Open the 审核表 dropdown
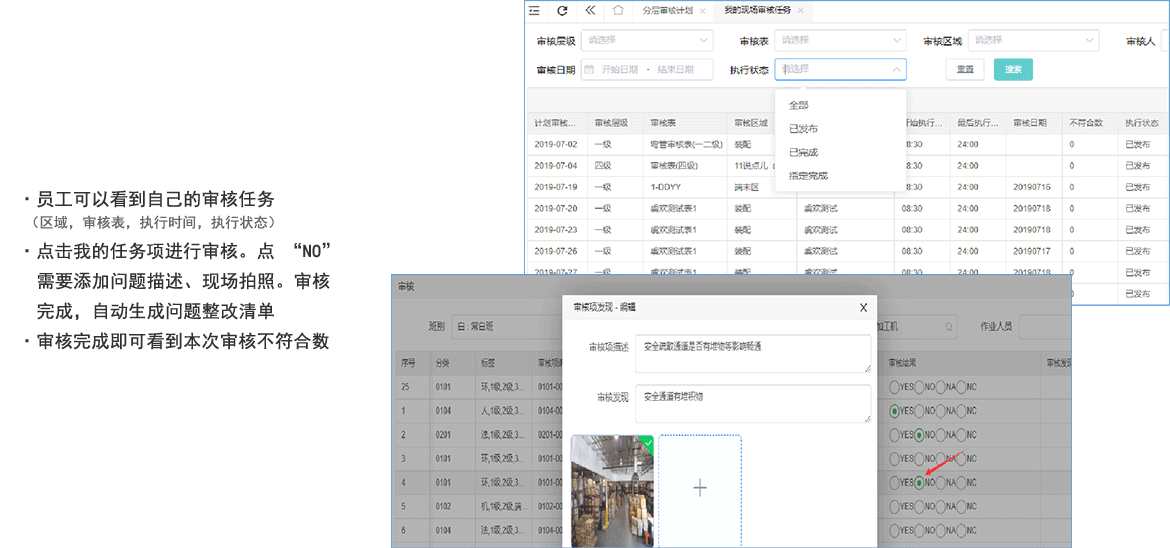The image size is (1170, 548). point(842,41)
